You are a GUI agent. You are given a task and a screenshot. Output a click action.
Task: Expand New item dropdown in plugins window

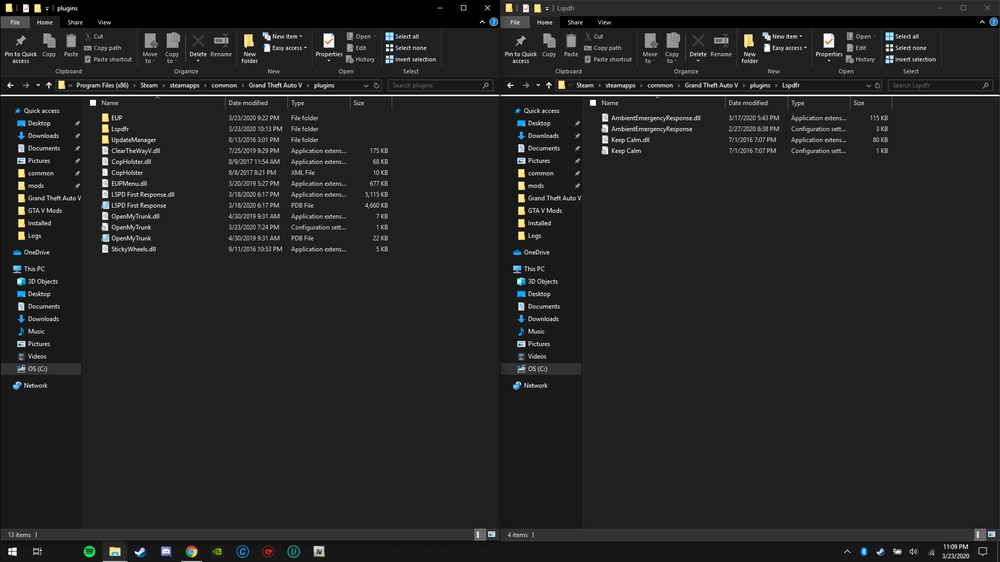[285, 36]
